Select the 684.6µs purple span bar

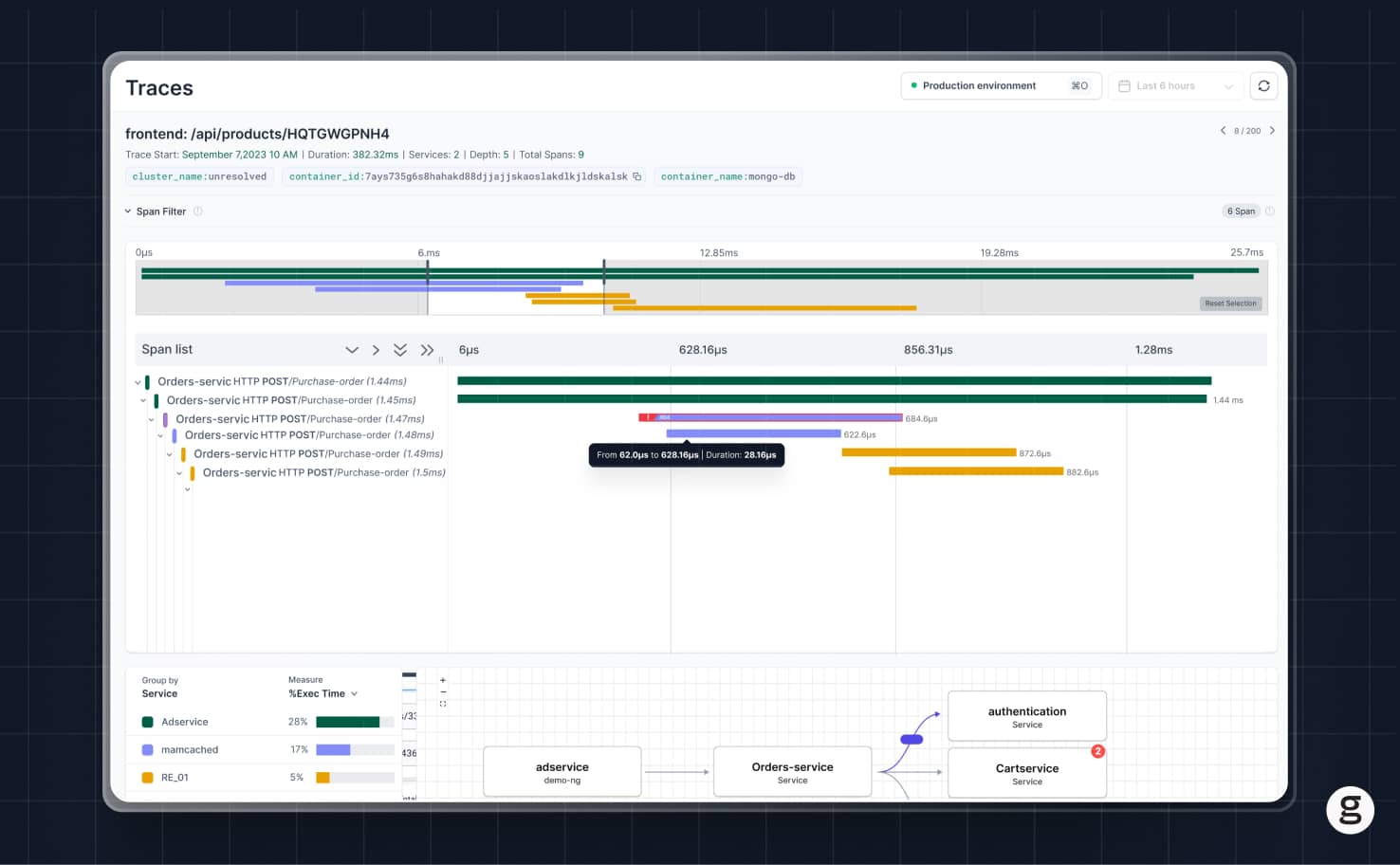pyautogui.click(x=770, y=418)
